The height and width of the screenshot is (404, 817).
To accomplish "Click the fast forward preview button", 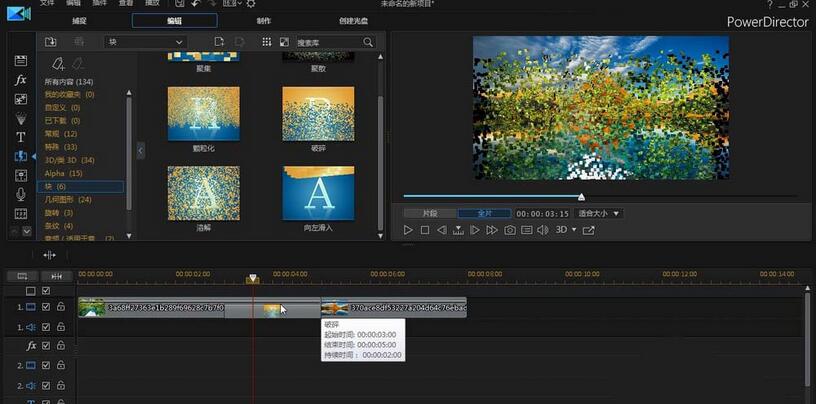I will tap(492, 230).
